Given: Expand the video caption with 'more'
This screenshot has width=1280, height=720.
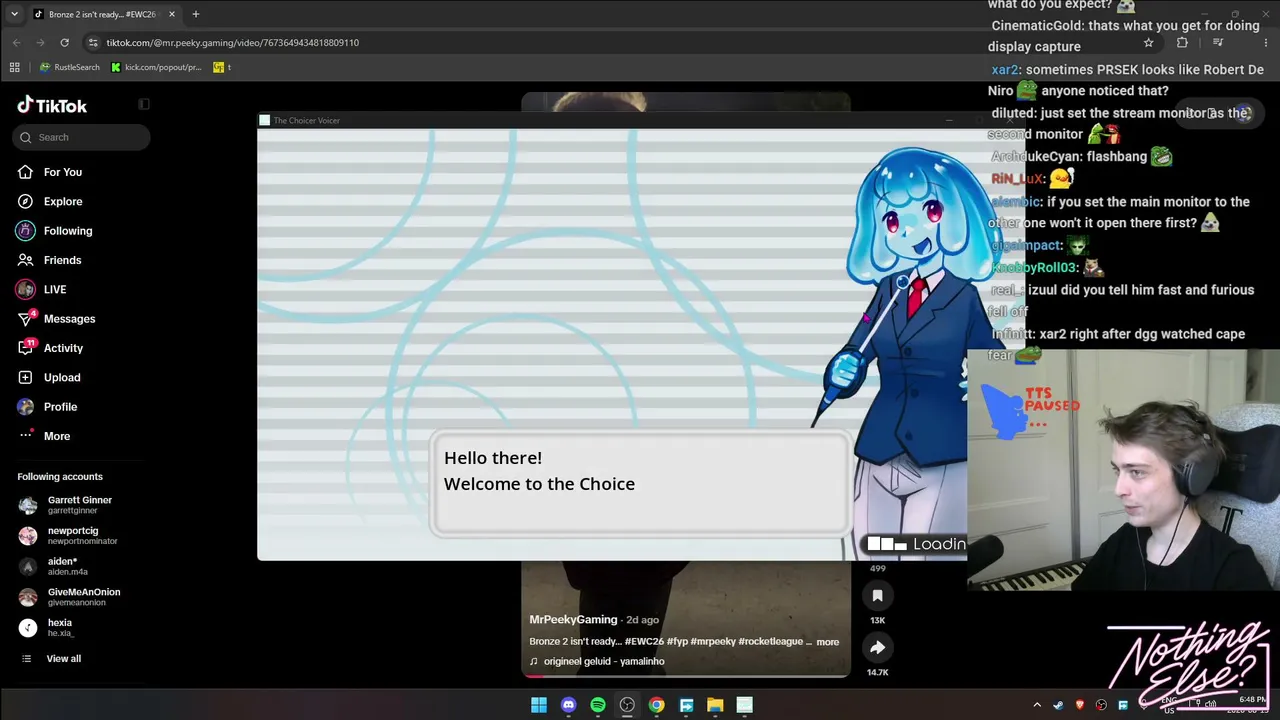Looking at the screenshot, I should (x=827, y=642).
